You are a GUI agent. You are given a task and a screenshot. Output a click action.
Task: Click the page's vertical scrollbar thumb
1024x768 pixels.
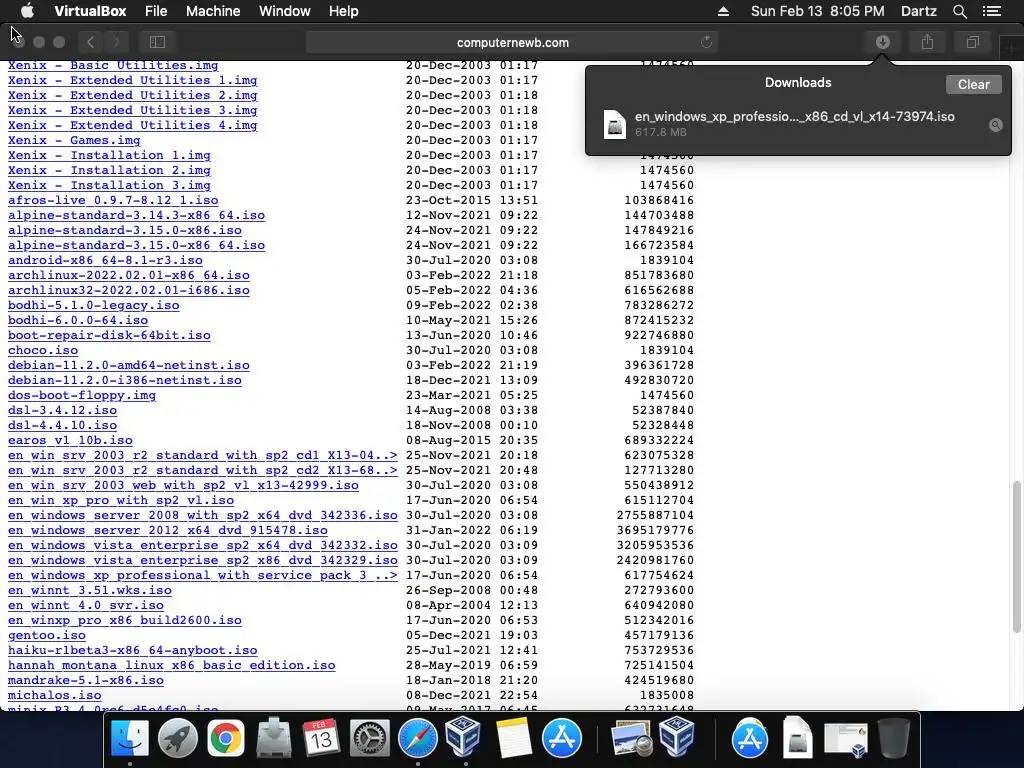(1016, 557)
